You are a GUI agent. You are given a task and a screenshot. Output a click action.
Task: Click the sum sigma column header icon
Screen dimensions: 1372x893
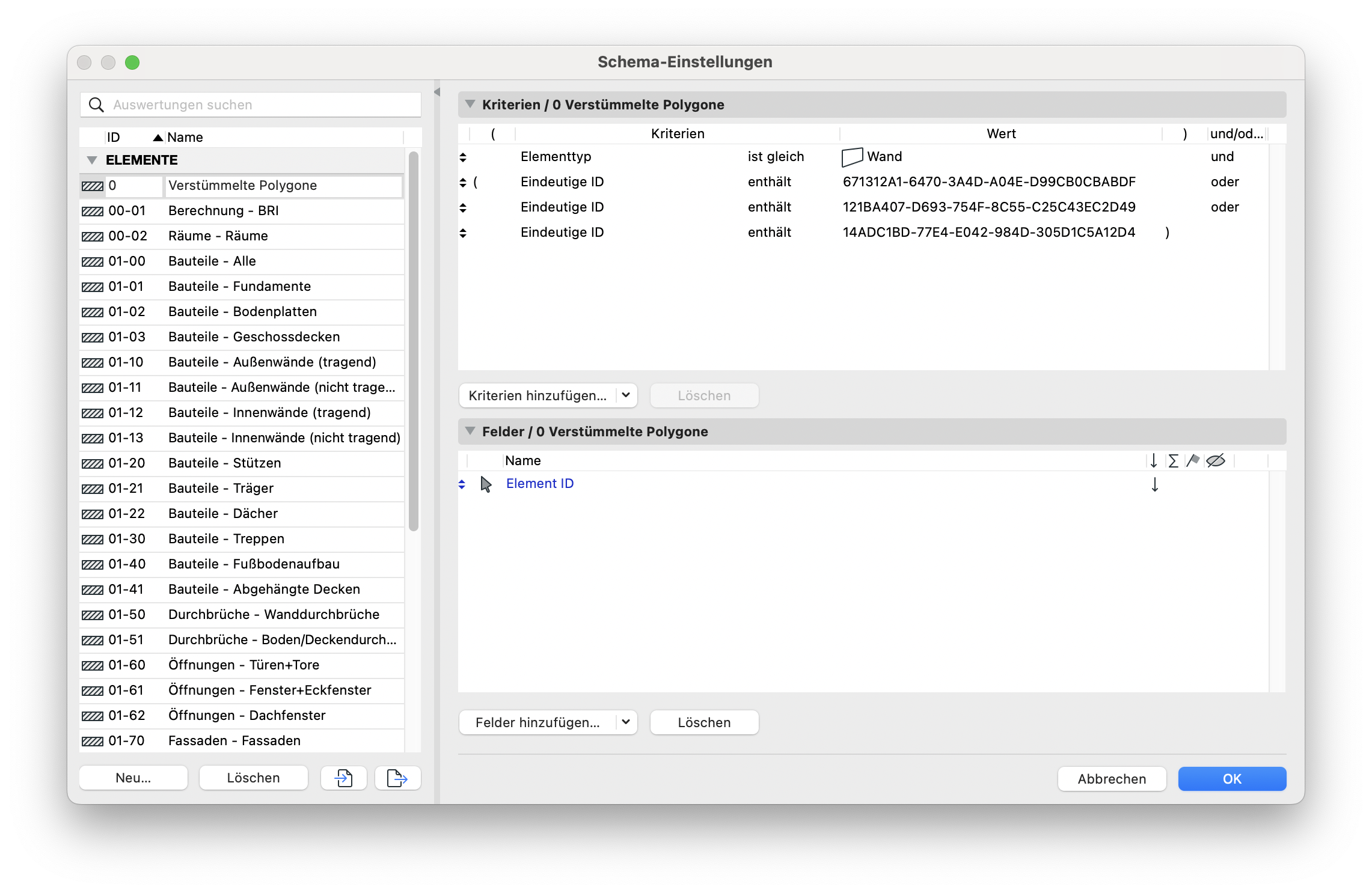pos(1173,461)
